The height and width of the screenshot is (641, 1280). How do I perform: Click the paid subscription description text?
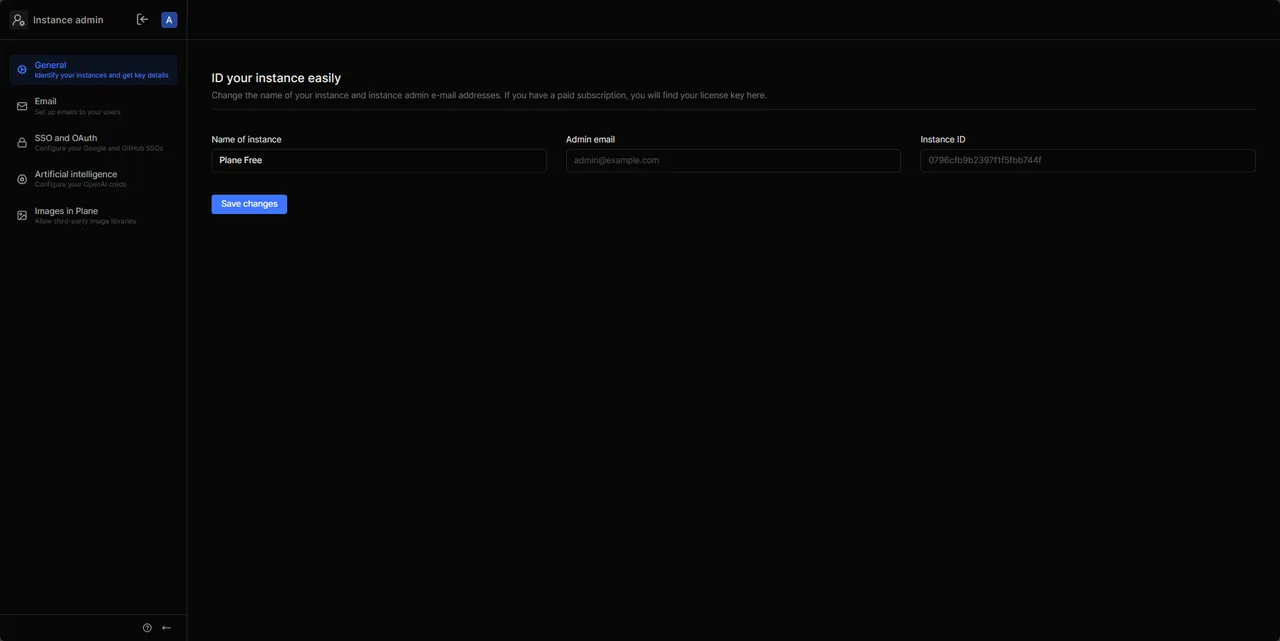coord(489,96)
